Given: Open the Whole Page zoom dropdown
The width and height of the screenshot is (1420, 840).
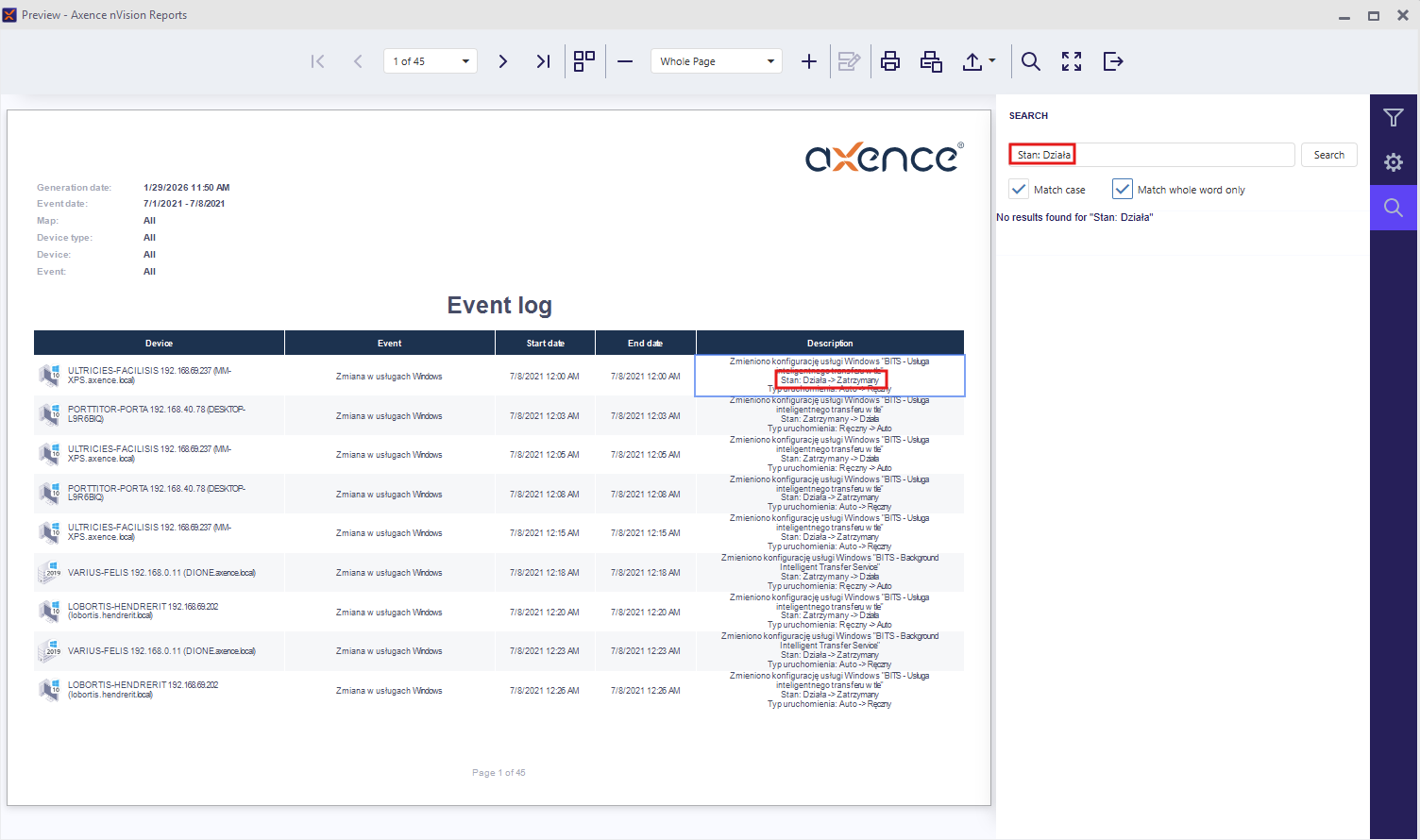Looking at the screenshot, I should coord(770,61).
